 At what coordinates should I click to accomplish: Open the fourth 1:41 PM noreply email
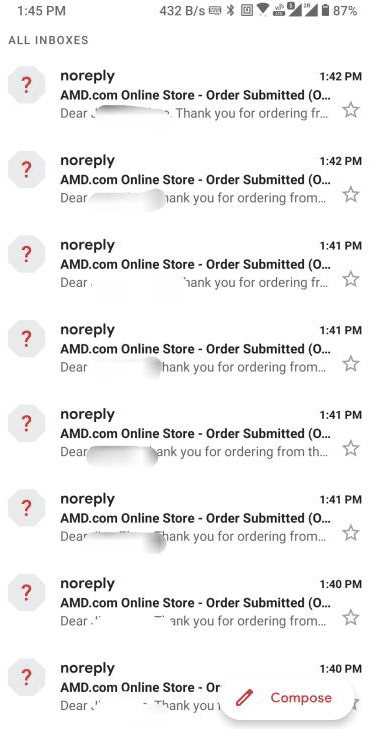pos(188,518)
